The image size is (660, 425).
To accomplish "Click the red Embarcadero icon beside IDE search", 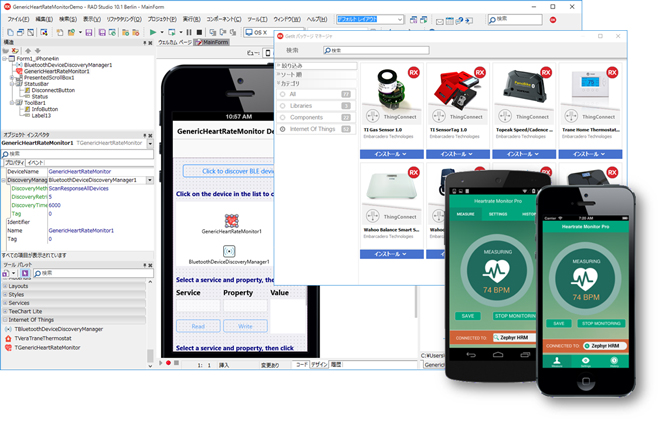I will coord(553,20).
